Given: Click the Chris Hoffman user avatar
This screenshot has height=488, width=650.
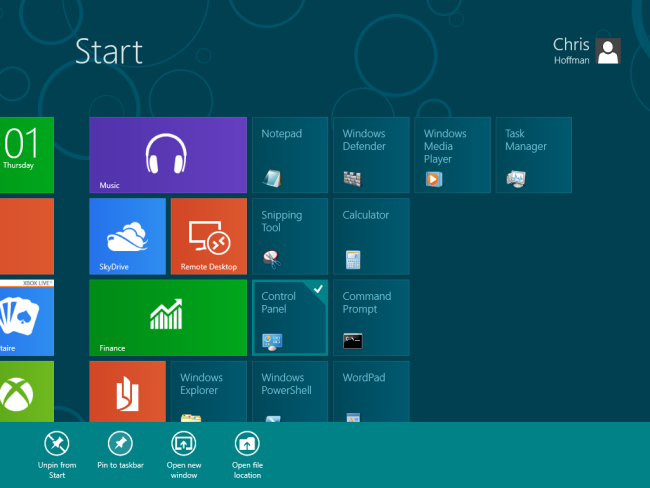Looking at the screenshot, I should (x=608, y=51).
